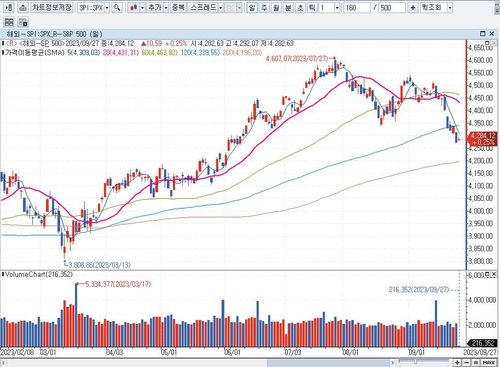The width and height of the screenshot is (500, 367).
Task: Click the 4,607.07 high price annotation
Action: pyautogui.click(x=297, y=59)
